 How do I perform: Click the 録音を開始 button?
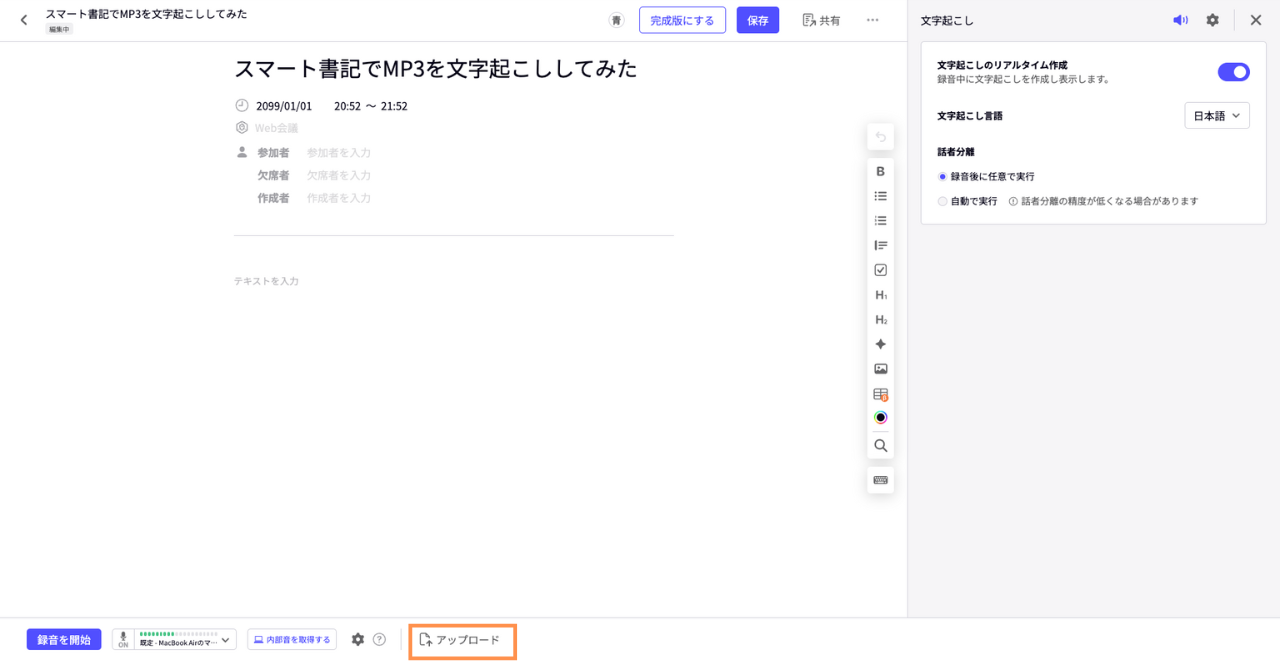[64, 640]
